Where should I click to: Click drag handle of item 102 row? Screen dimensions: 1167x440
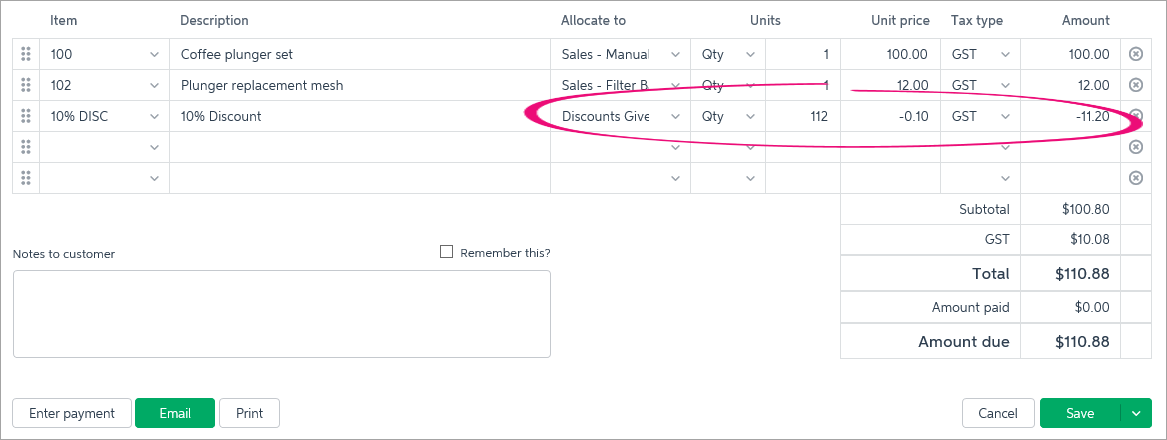tap(26, 86)
